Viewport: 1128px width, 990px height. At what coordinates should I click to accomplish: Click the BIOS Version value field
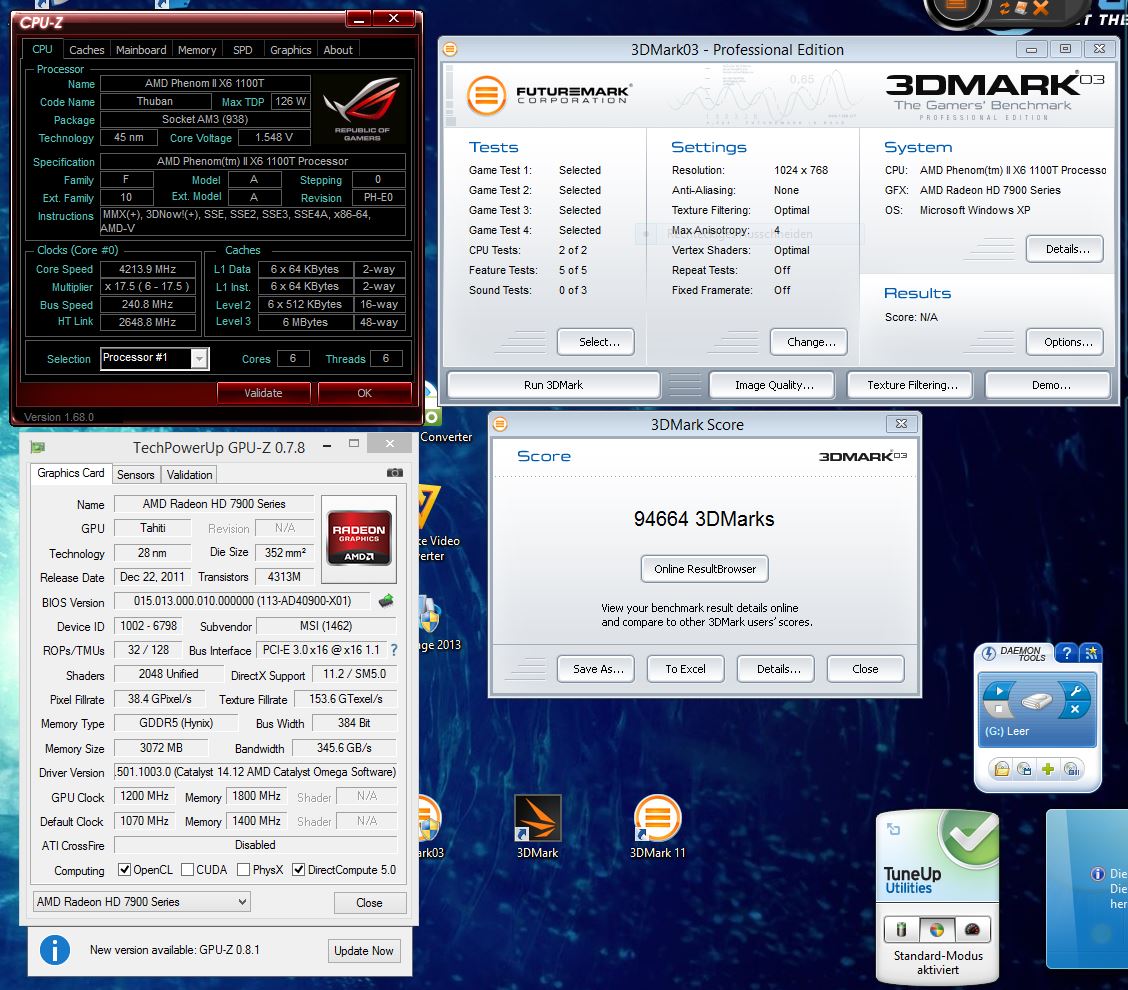click(x=242, y=601)
